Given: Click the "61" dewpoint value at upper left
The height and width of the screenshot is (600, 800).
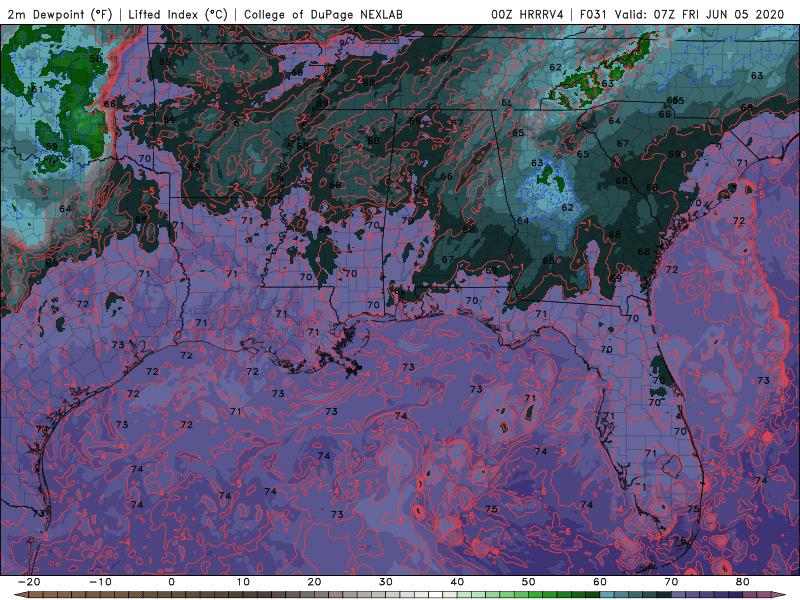Looking at the screenshot, I should [37, 89].
